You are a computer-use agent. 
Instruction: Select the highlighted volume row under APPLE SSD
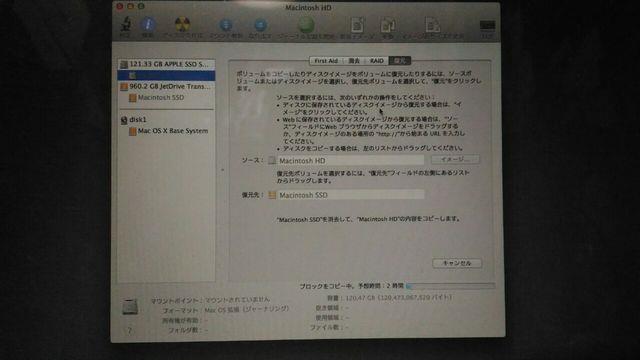(x=166, y=75)
